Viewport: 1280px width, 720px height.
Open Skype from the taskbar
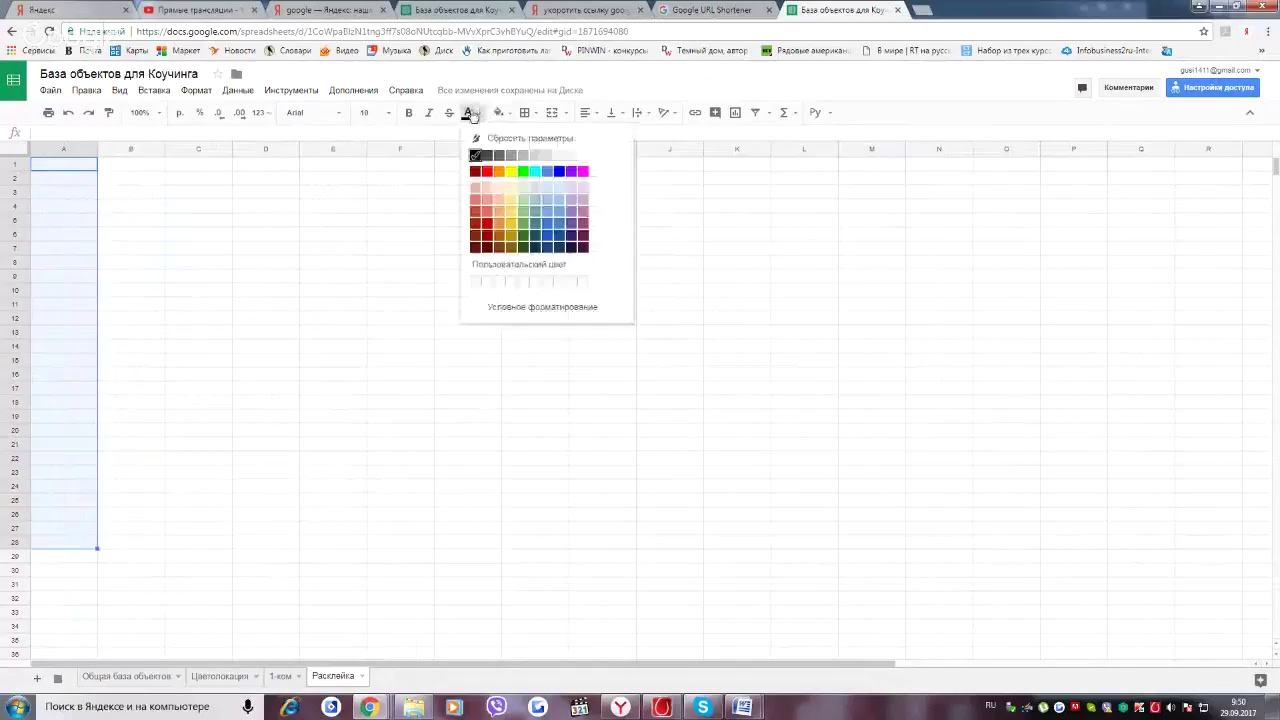tap(703, 707)
